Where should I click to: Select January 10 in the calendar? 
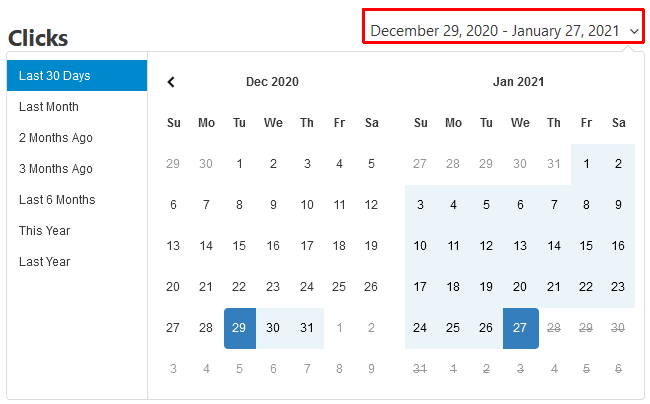pyautogui.click(x=420, y=246)
